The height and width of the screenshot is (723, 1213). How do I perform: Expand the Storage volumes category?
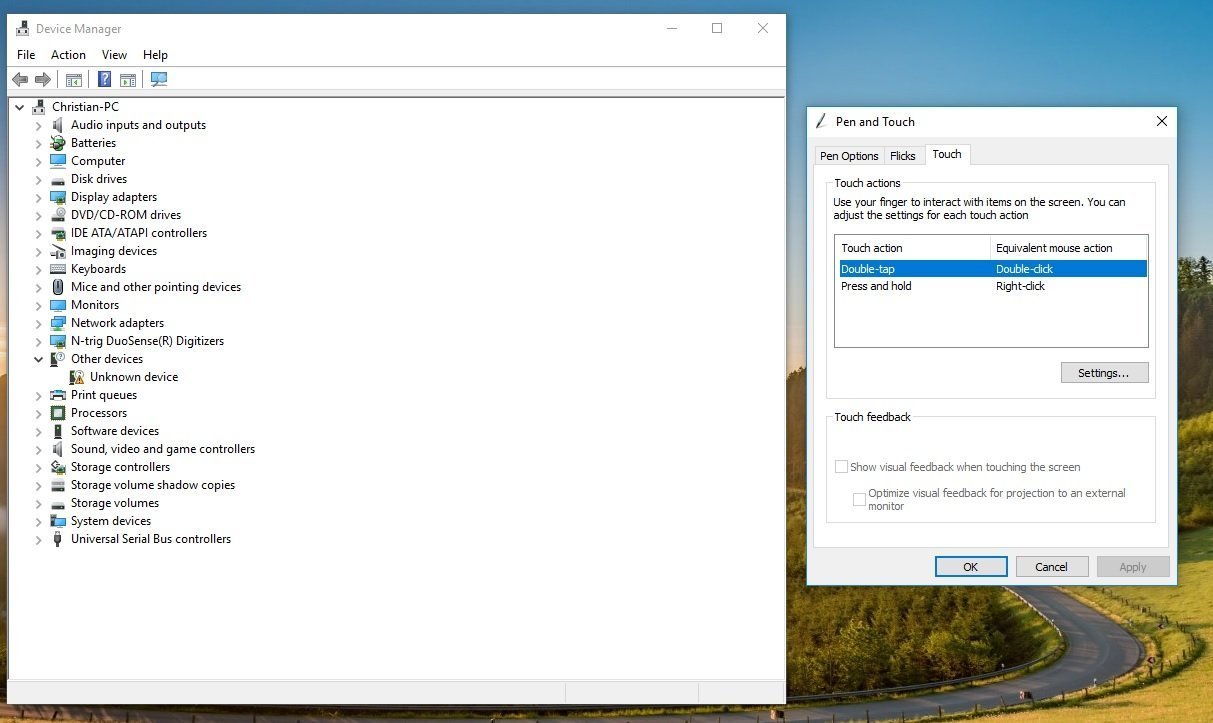38,503
